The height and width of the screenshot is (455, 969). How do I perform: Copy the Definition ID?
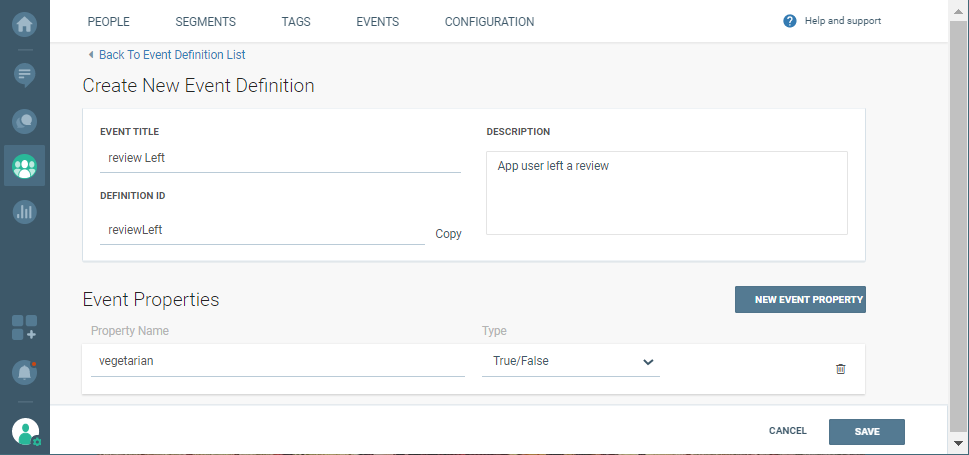pyautogui.click(x=448, y=234)
